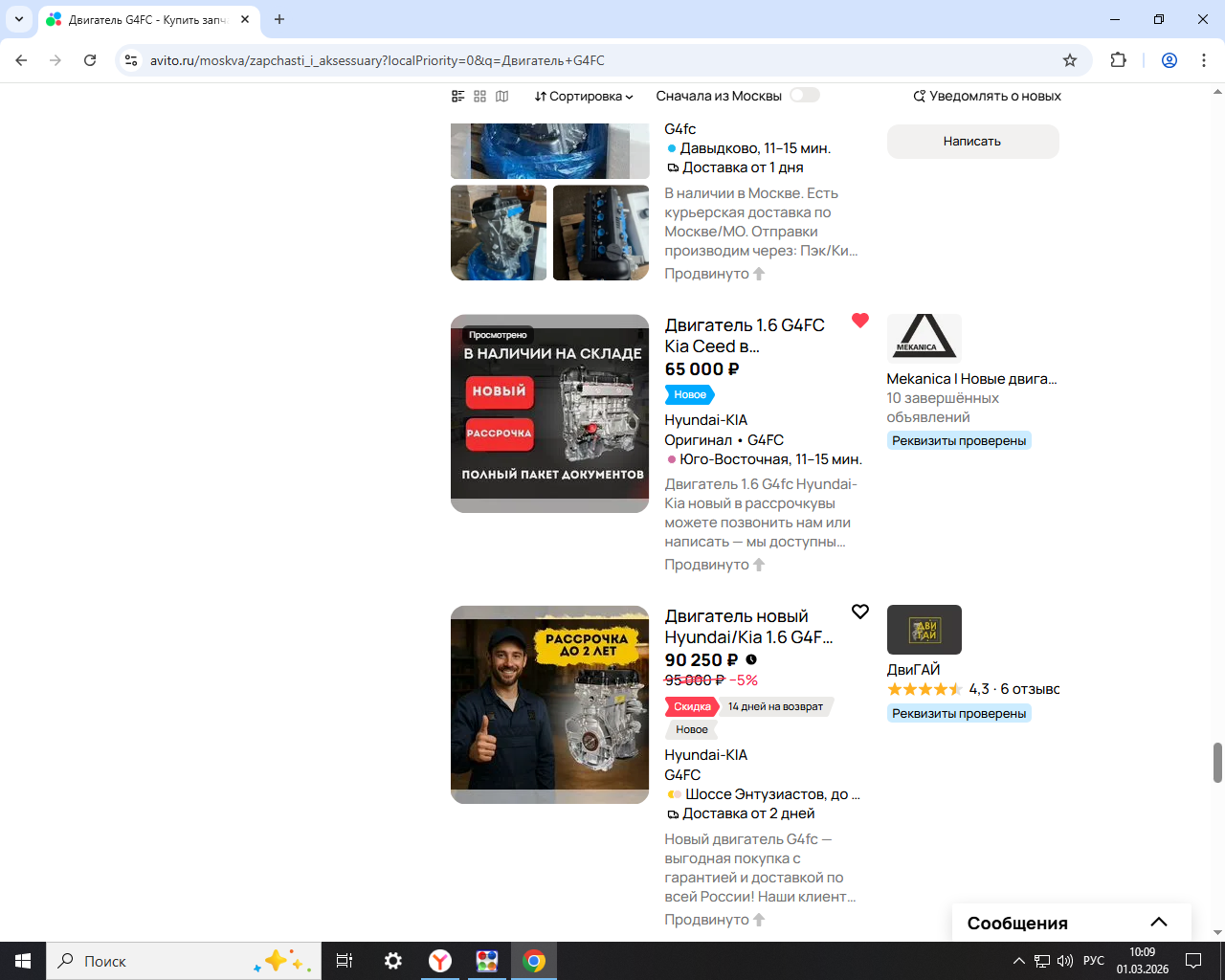Click Уведомлять о новых link
1225x980 pixels.
[987, 96]
